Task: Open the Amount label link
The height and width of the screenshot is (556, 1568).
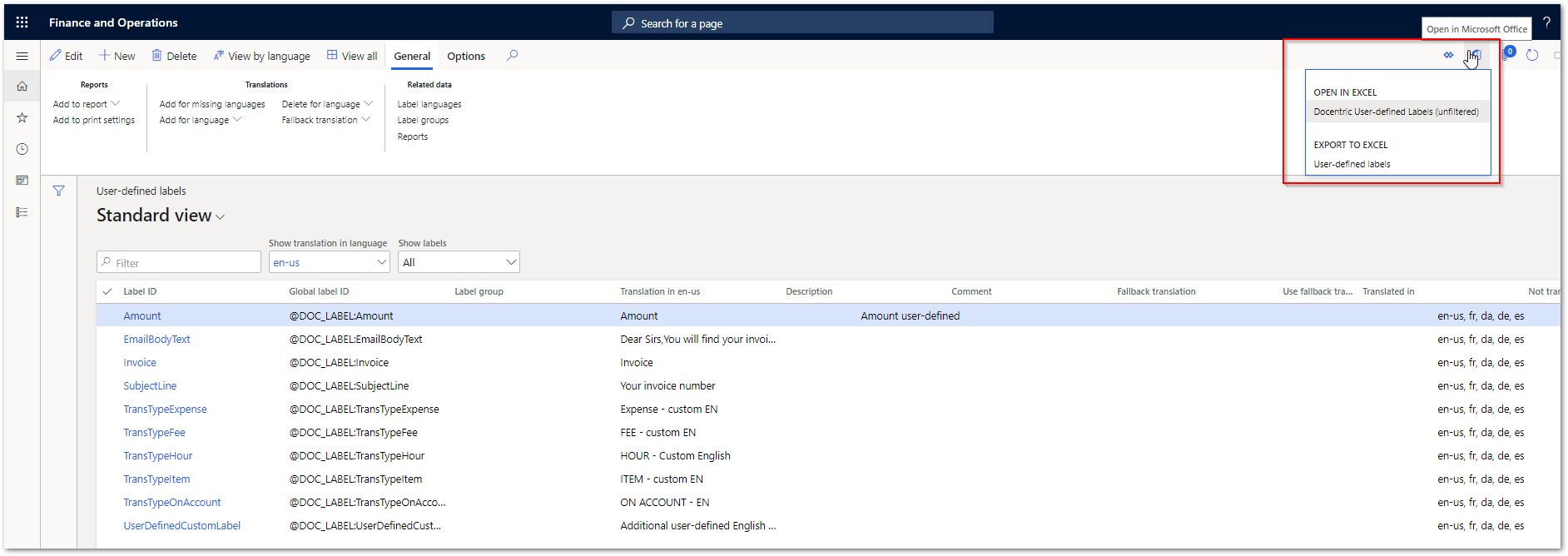Action: [x=142, y=315]
